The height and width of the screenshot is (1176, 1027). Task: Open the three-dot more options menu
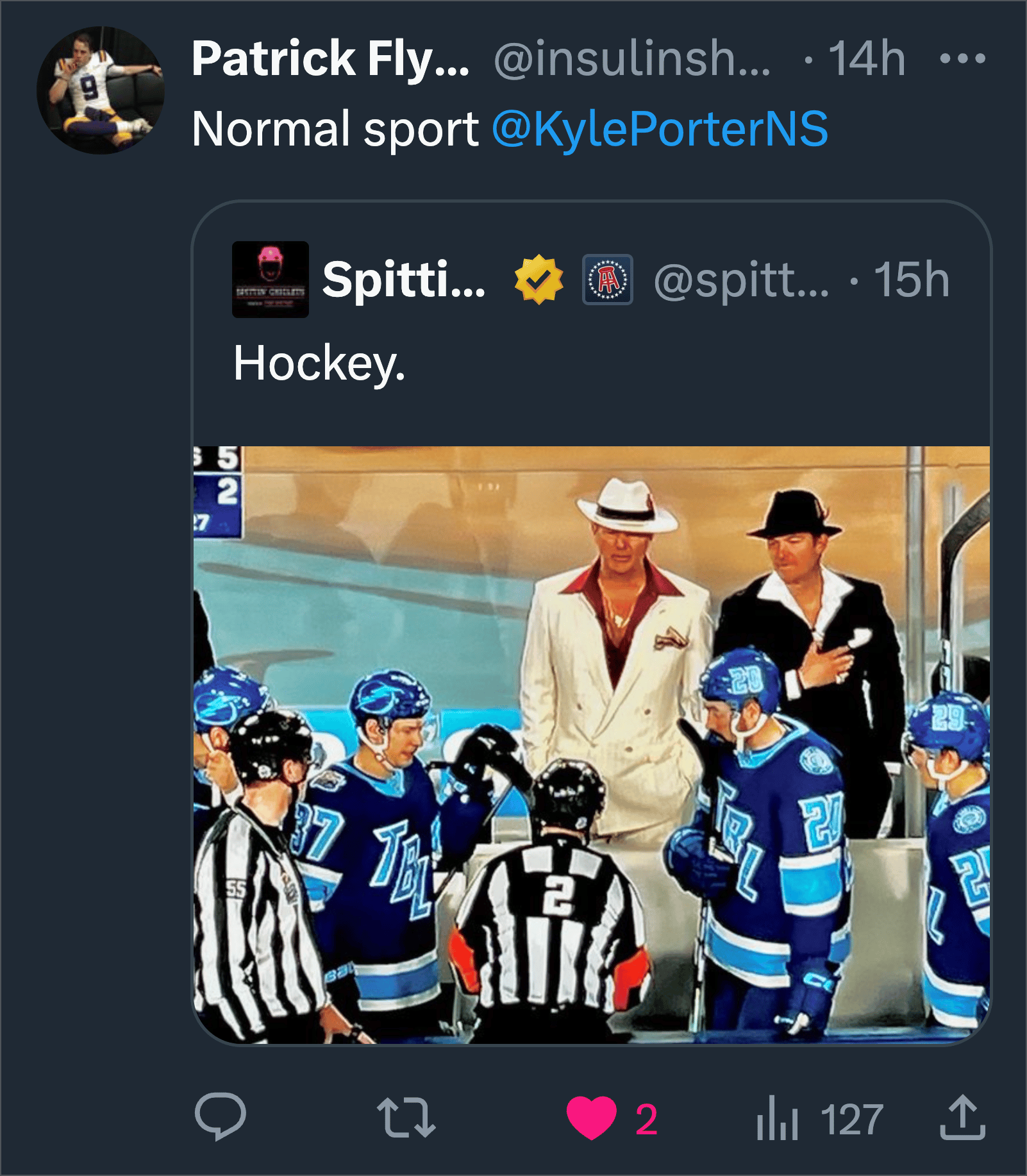tap(962, 59)
